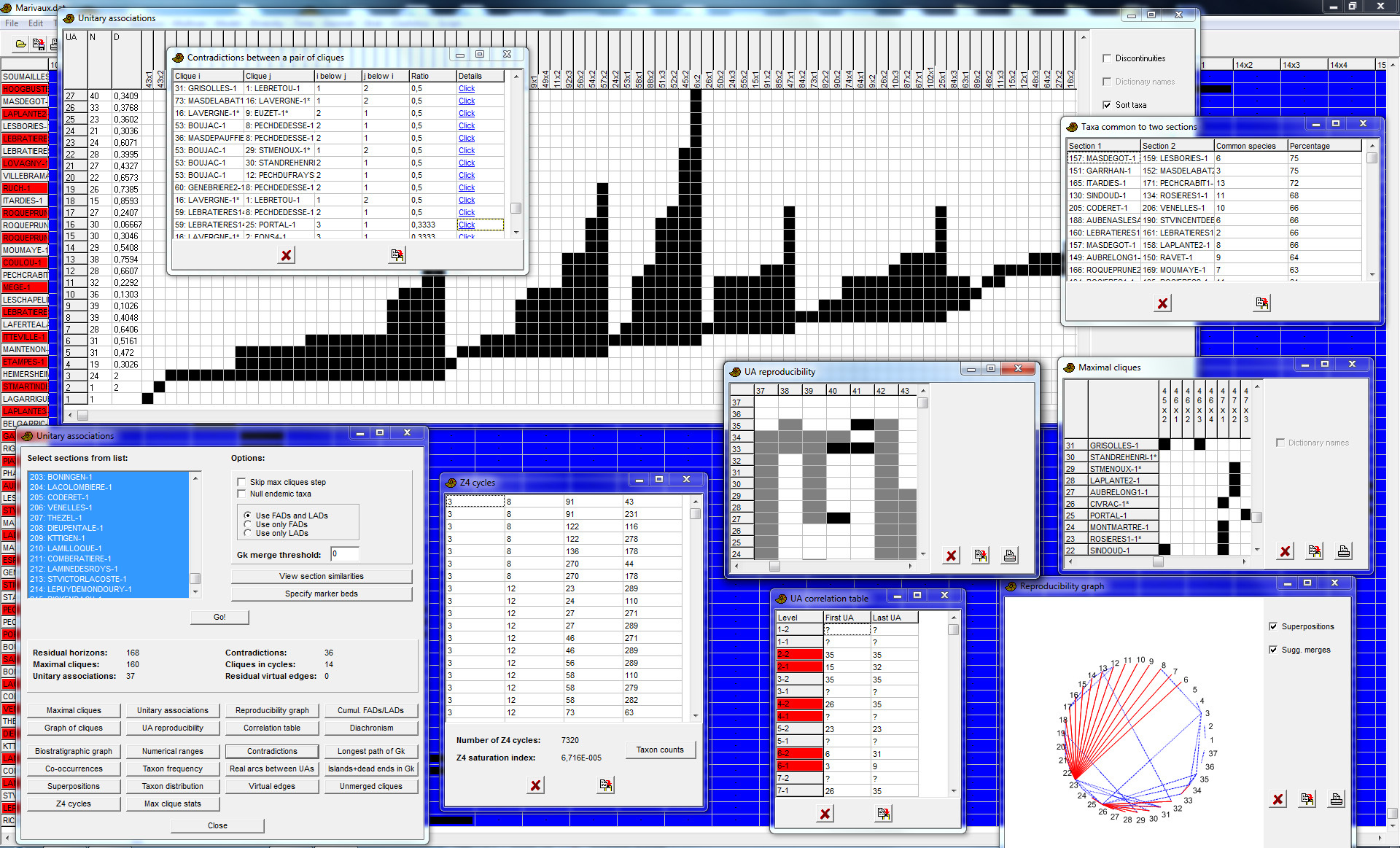Viewport: 1400px width, 848px height.
Task: Open View section similarities
Action: 322,576
